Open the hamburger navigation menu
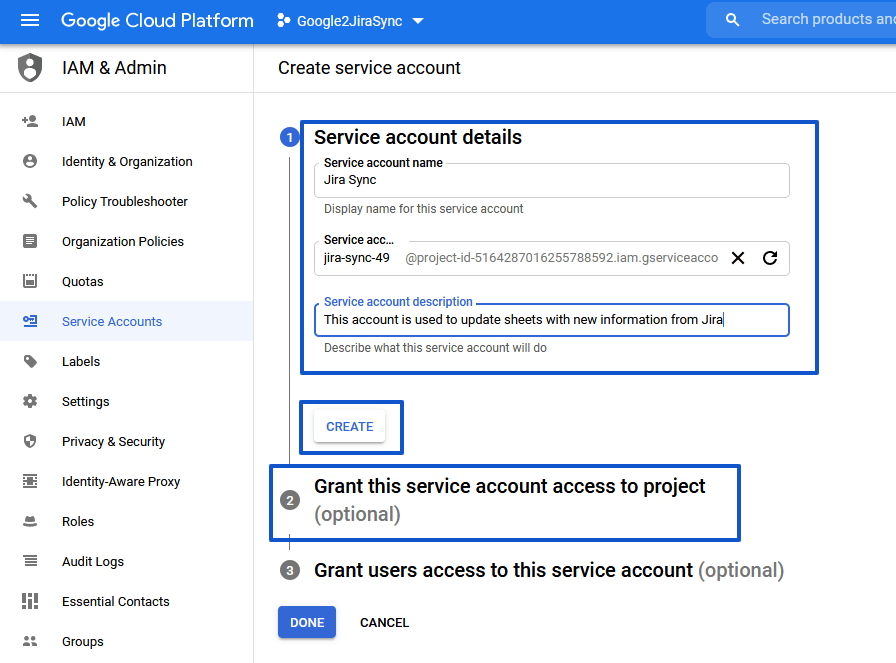The image size is (896, 663). (x=30, y=21)
